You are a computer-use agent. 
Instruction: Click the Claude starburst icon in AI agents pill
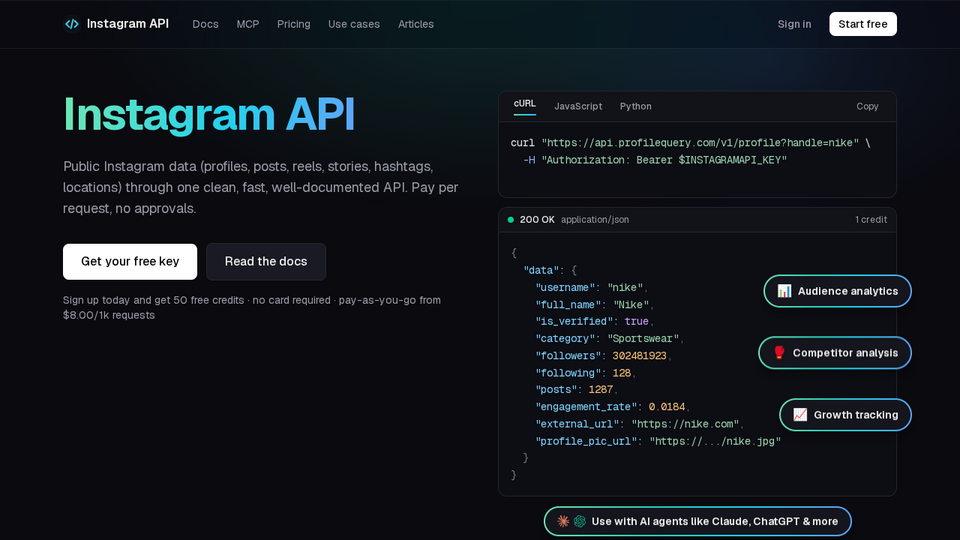click(x=563, y=521)
